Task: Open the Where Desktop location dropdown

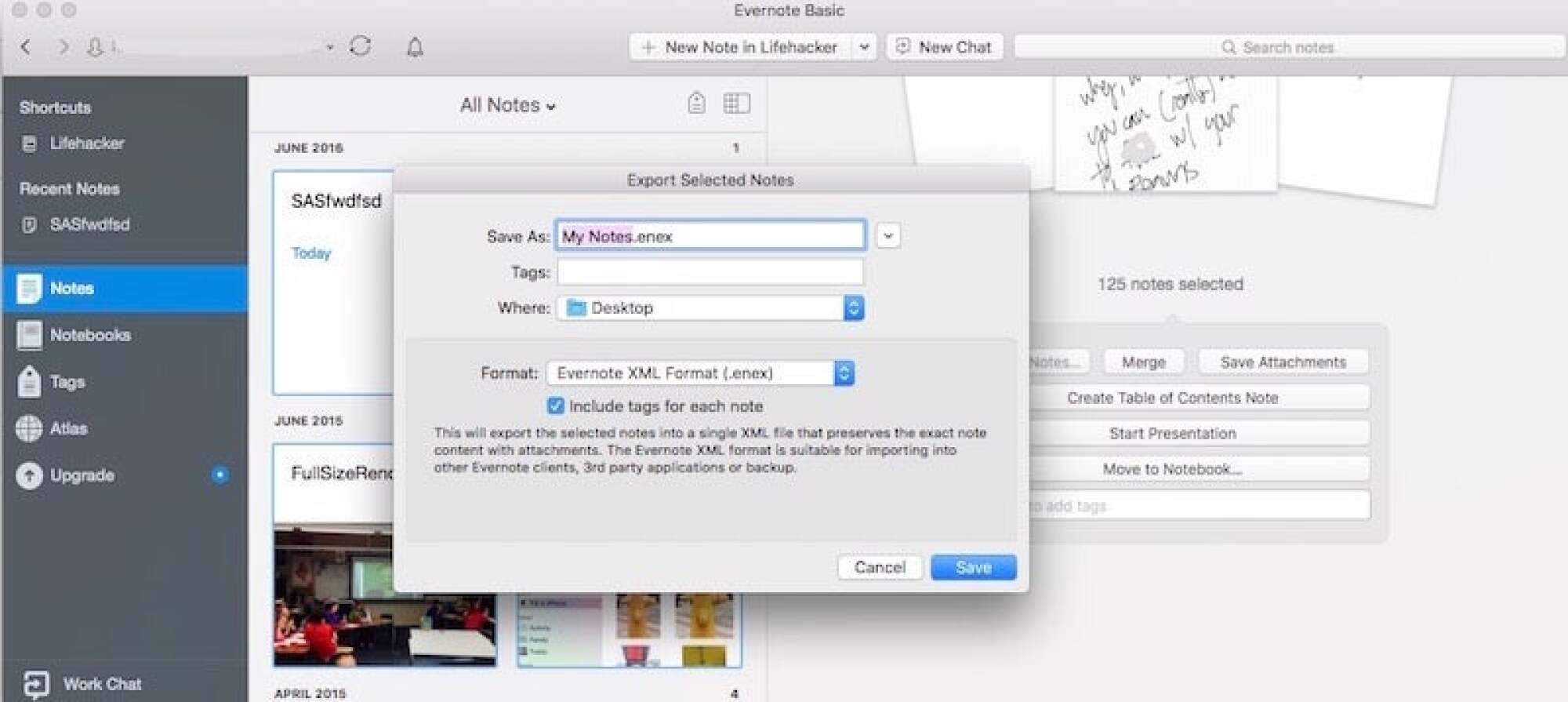Action: click(x=710, y=308)
